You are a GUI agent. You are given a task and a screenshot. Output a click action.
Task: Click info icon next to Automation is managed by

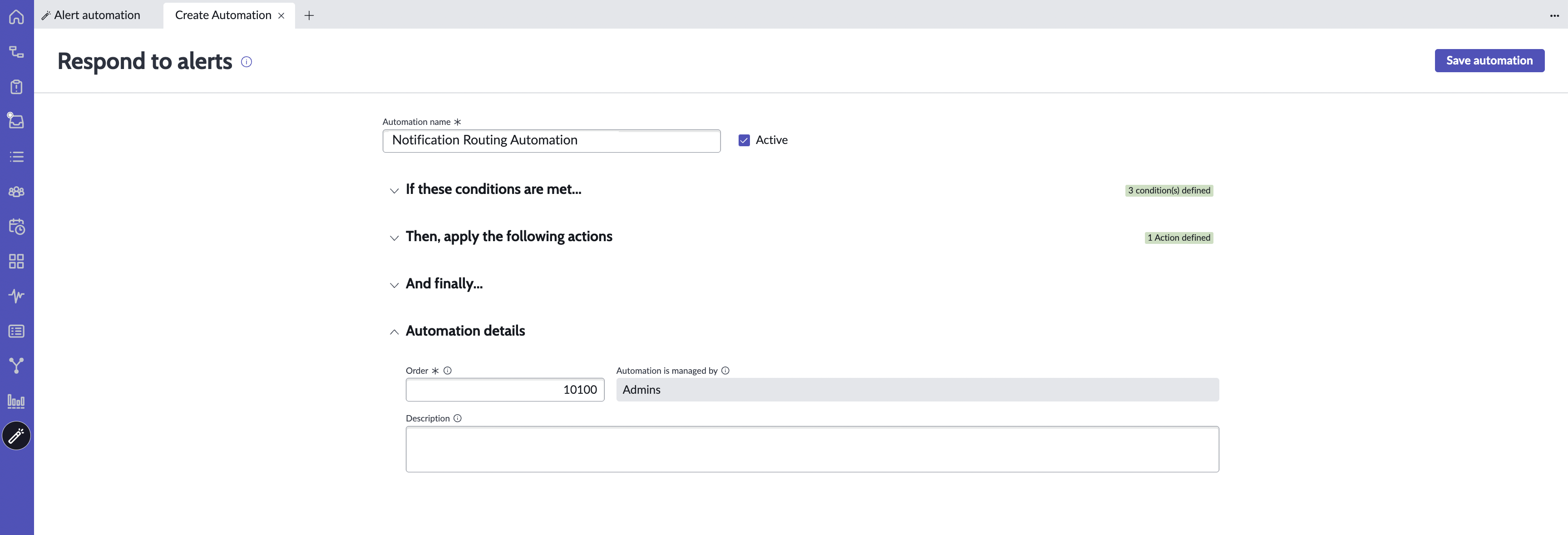[x=725, y=371]
